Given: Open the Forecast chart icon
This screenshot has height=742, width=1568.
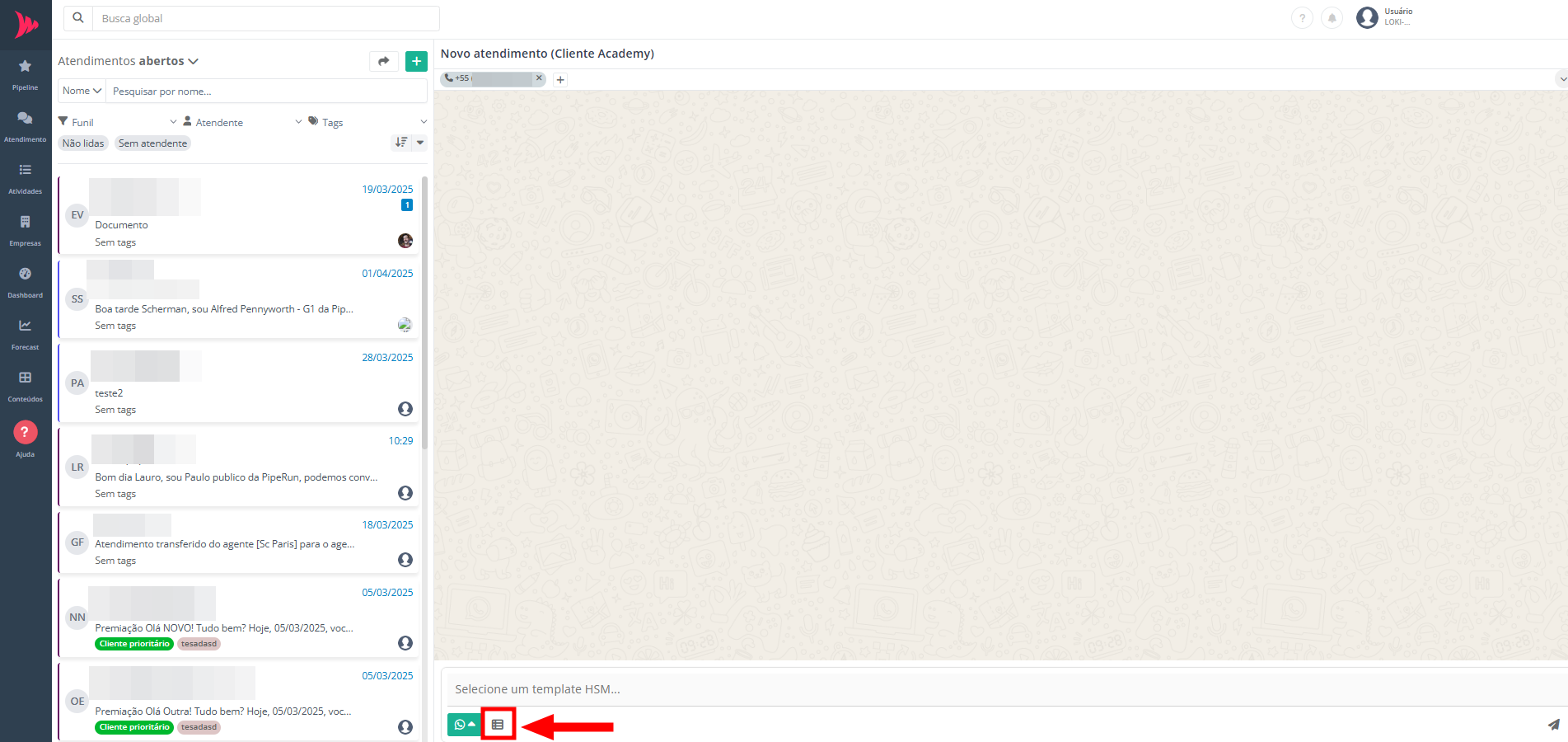Looking at the screenshot, I should [x=25, y=326].
